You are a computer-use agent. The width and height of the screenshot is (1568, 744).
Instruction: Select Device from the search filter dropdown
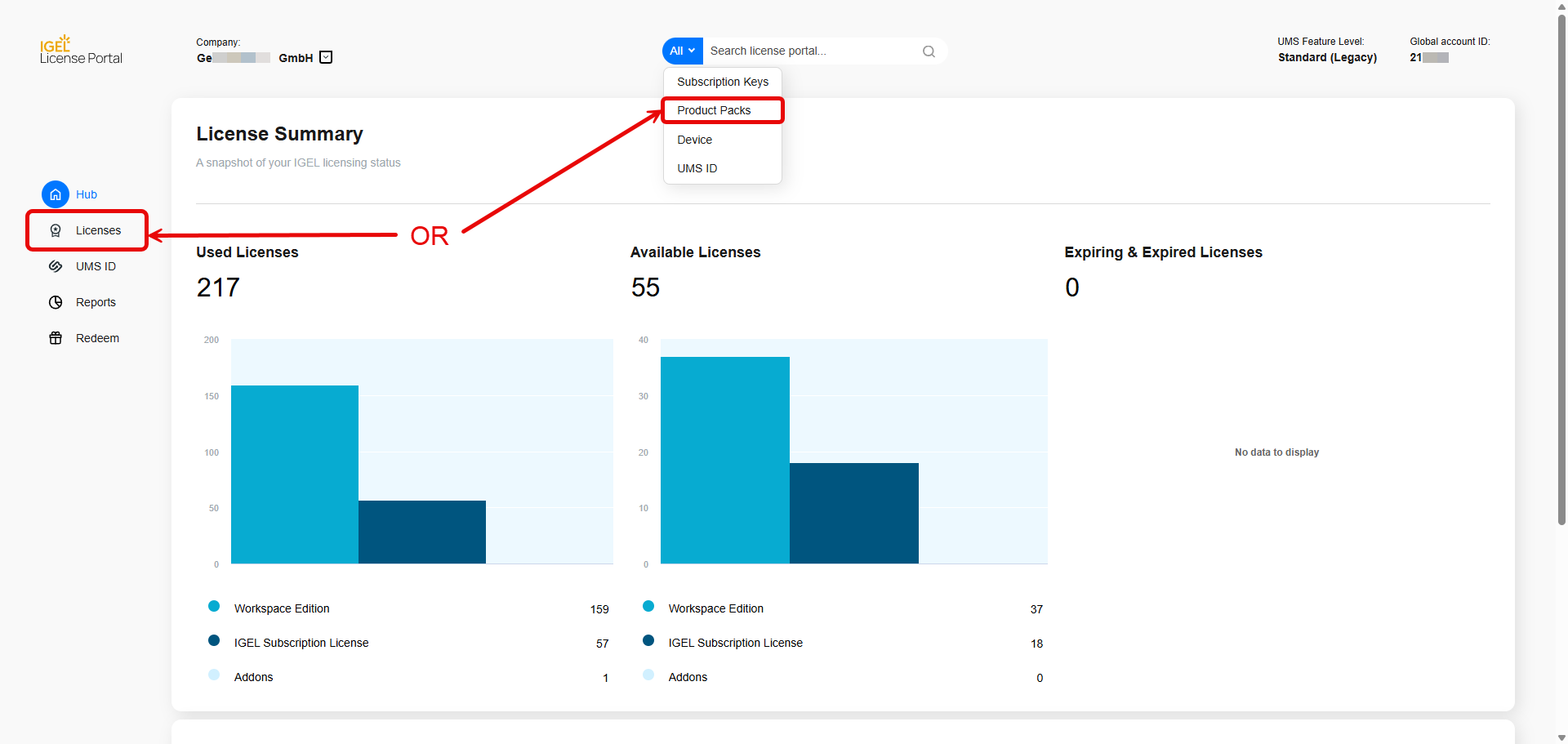(694, 140)
